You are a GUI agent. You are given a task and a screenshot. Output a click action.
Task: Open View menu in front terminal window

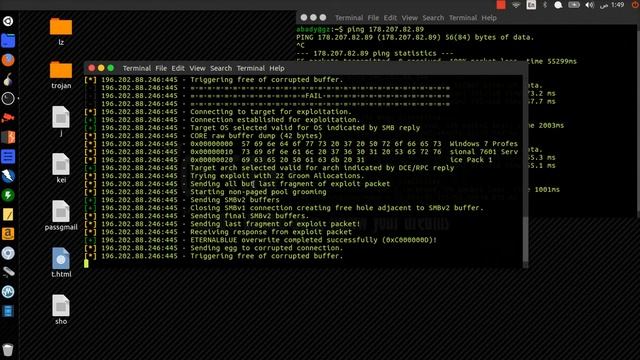click(x=197, y=68)
